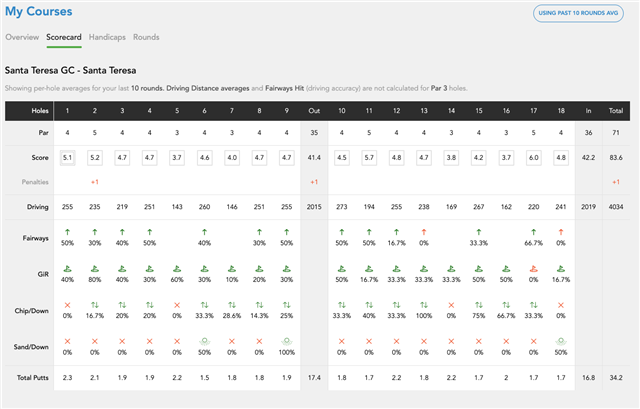
Task: Click the red Fairways arrow on hole 13
Action: 422,232
